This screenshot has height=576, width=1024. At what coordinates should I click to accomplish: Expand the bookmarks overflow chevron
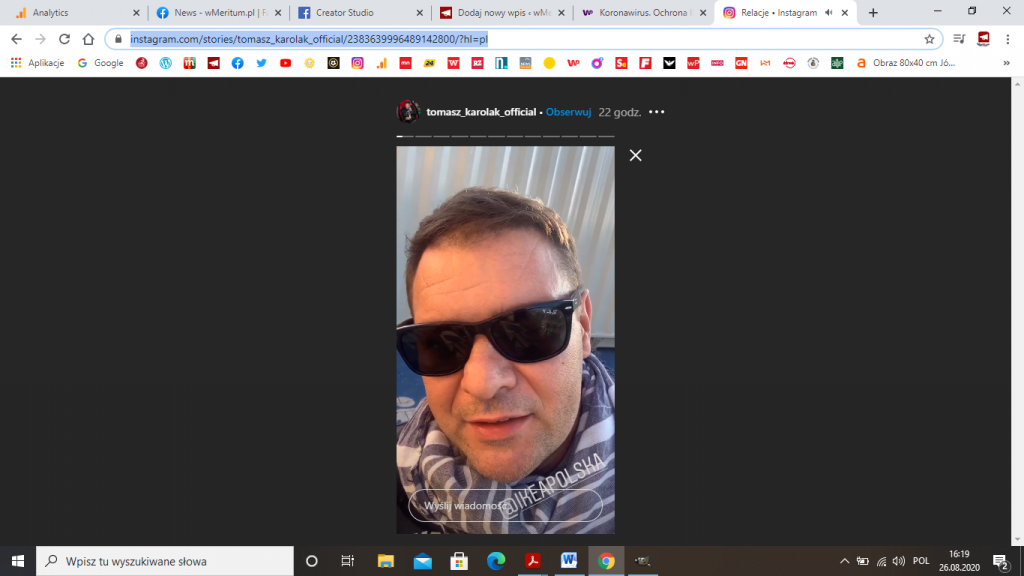[1006, 63]
